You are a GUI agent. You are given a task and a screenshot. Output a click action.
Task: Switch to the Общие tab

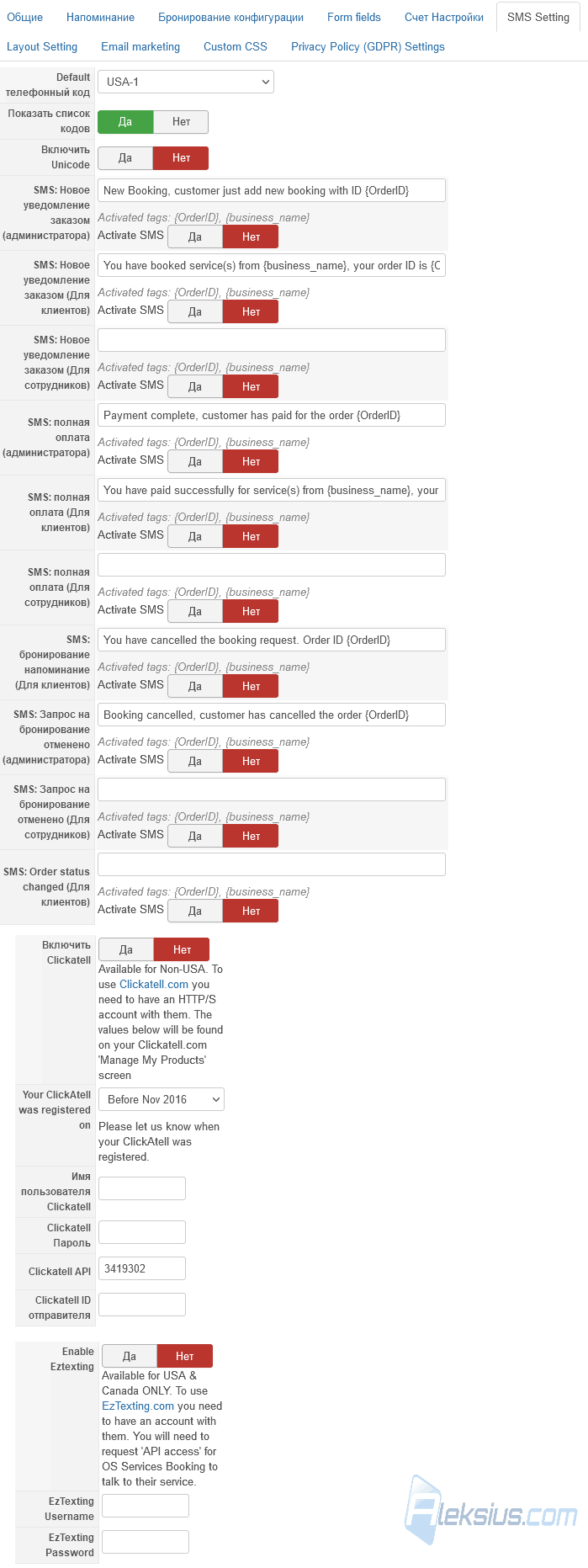coord(25,17)
